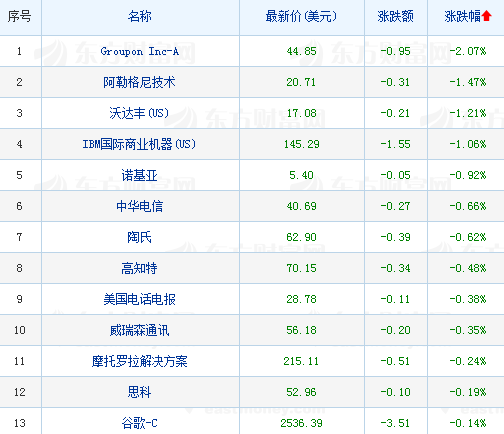Click row number 7
The image size is (504, 434).
(x=20, y=237)
